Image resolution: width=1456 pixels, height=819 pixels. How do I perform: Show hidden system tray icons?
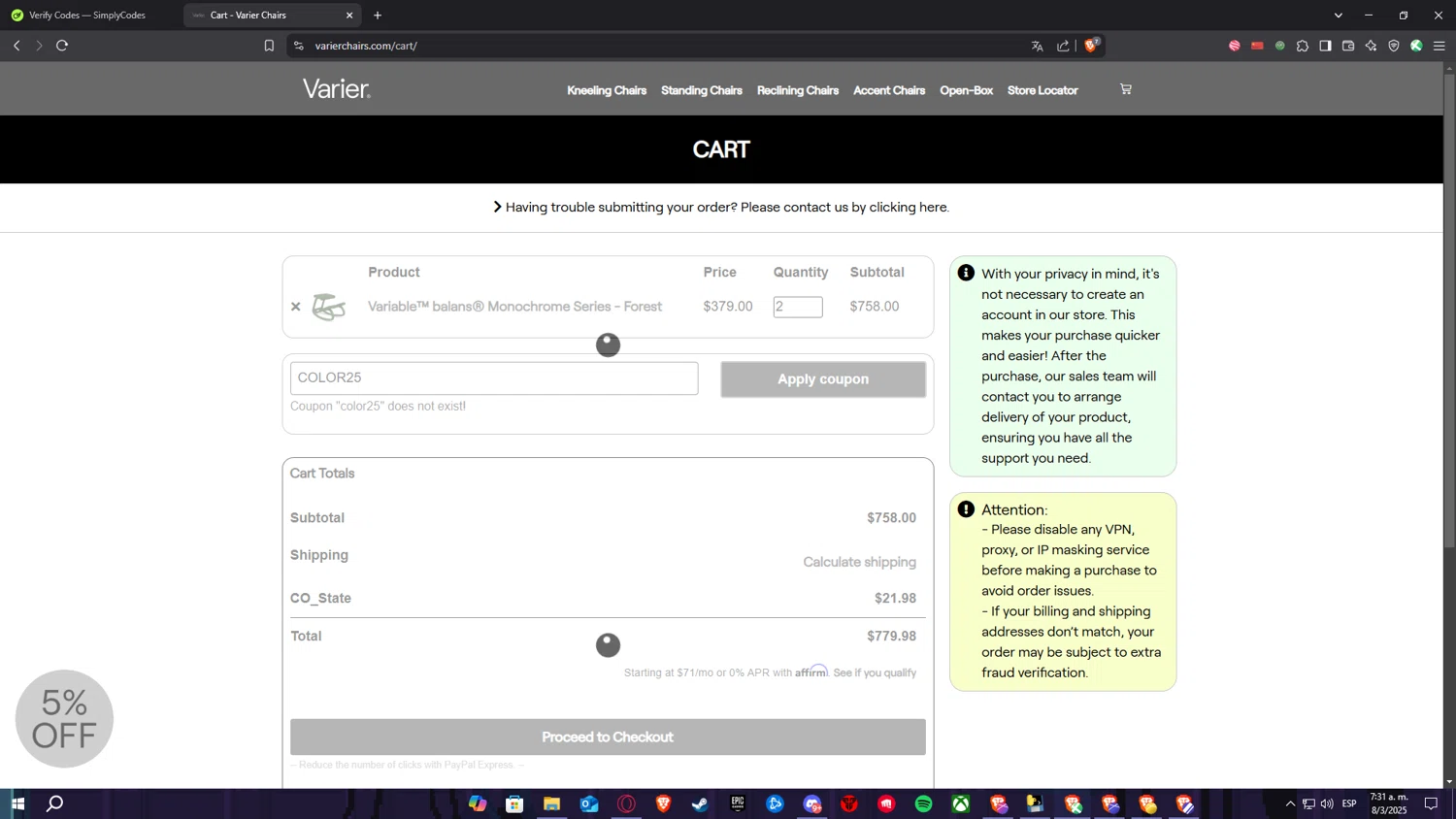[1290, 803]
